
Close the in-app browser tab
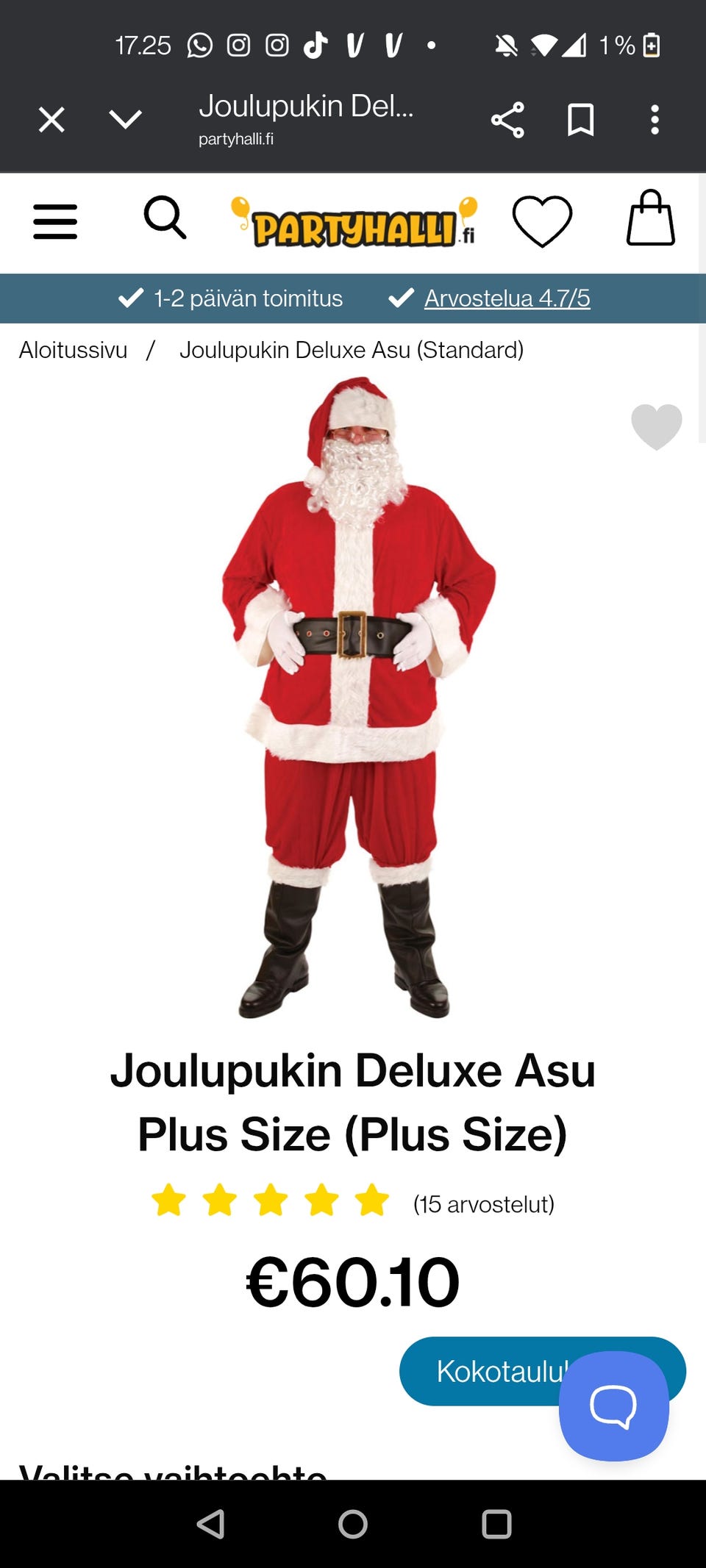tap(51, 120)
